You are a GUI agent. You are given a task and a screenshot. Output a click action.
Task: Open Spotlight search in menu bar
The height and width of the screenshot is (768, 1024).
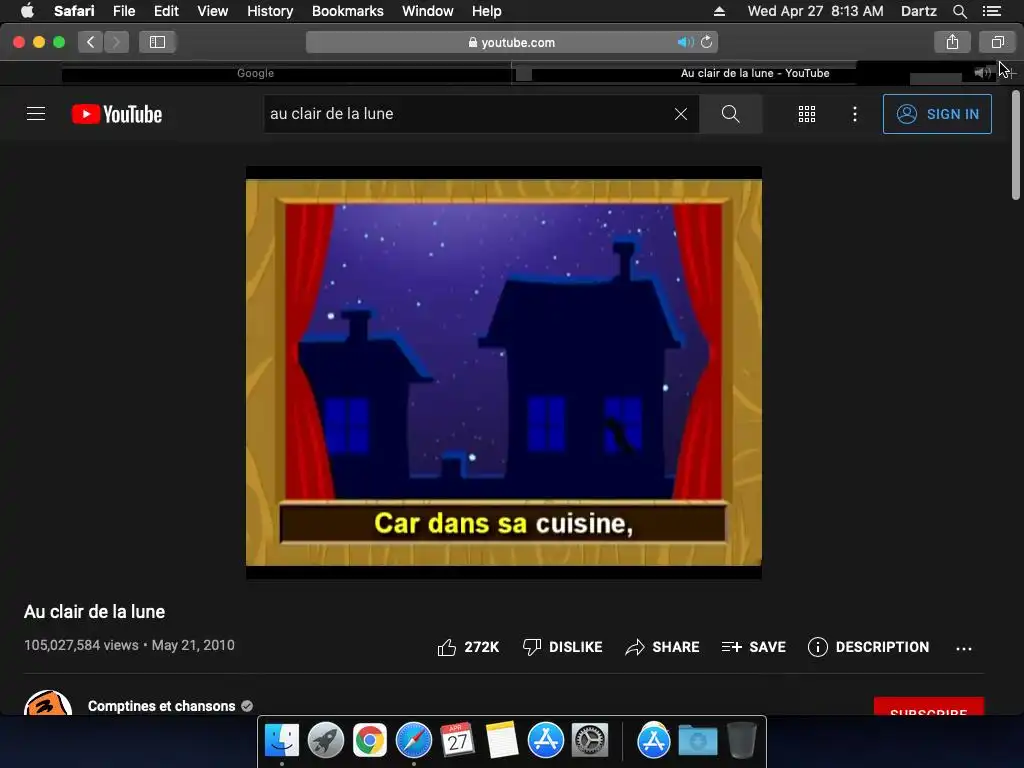[x=959, y=11]
